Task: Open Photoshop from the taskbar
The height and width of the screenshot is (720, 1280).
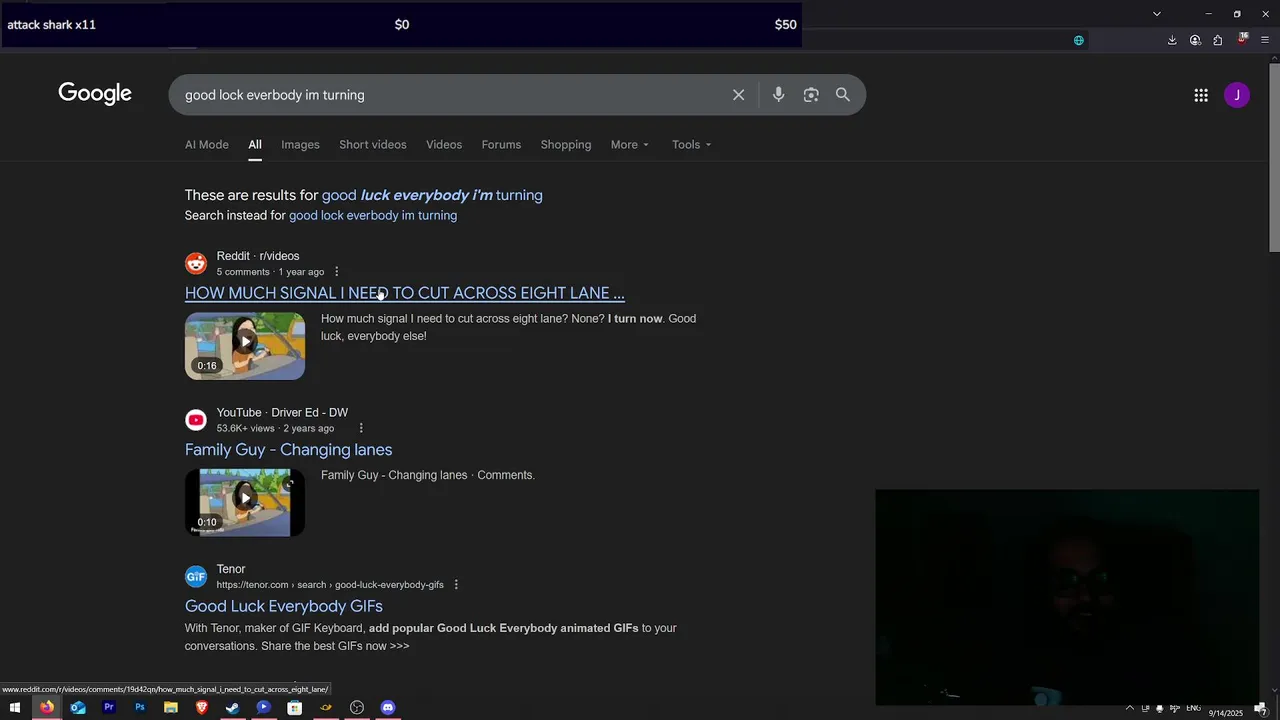Action: (140, 708)
